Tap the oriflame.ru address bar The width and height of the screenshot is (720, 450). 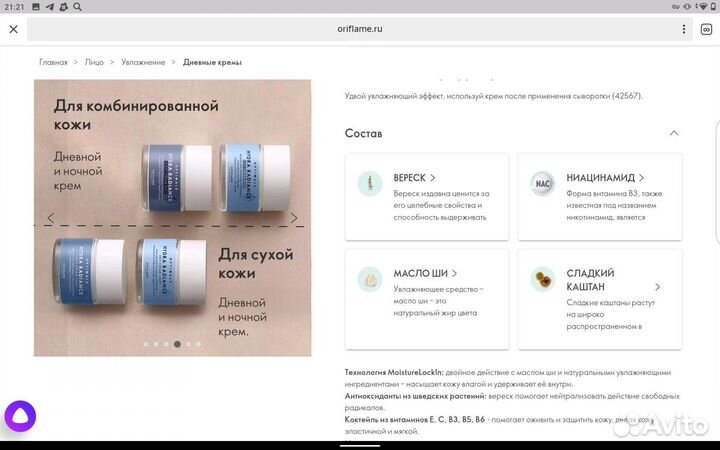[360, 29]
